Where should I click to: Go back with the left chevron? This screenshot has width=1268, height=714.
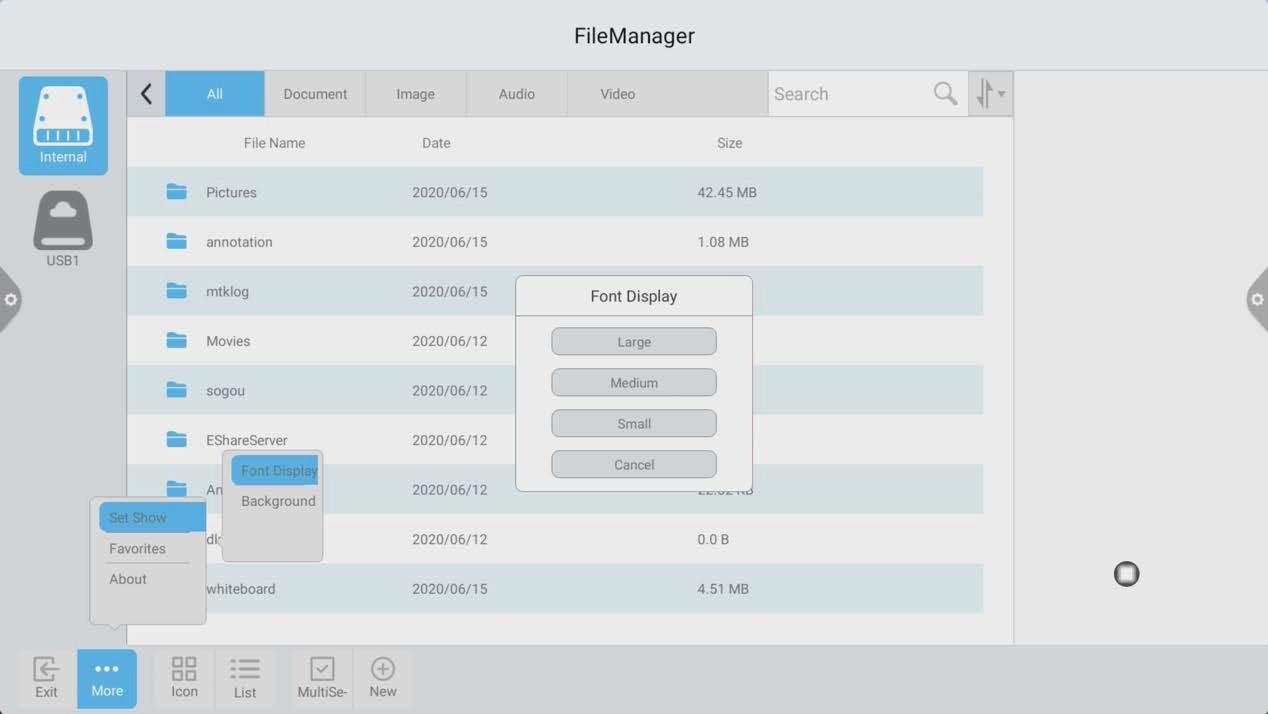coord(146,94)
